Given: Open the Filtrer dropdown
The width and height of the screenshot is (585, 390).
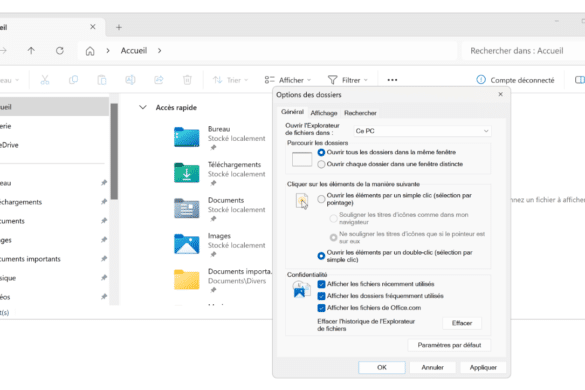Looking at the screenshot, I should tap(347, 80).
